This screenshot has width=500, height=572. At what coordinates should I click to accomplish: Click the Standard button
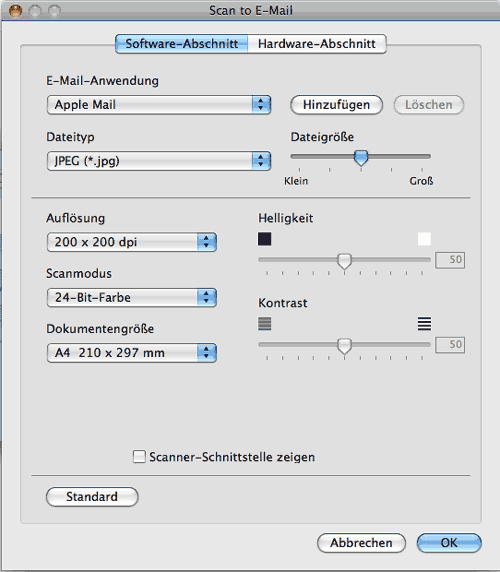point(92,496)
